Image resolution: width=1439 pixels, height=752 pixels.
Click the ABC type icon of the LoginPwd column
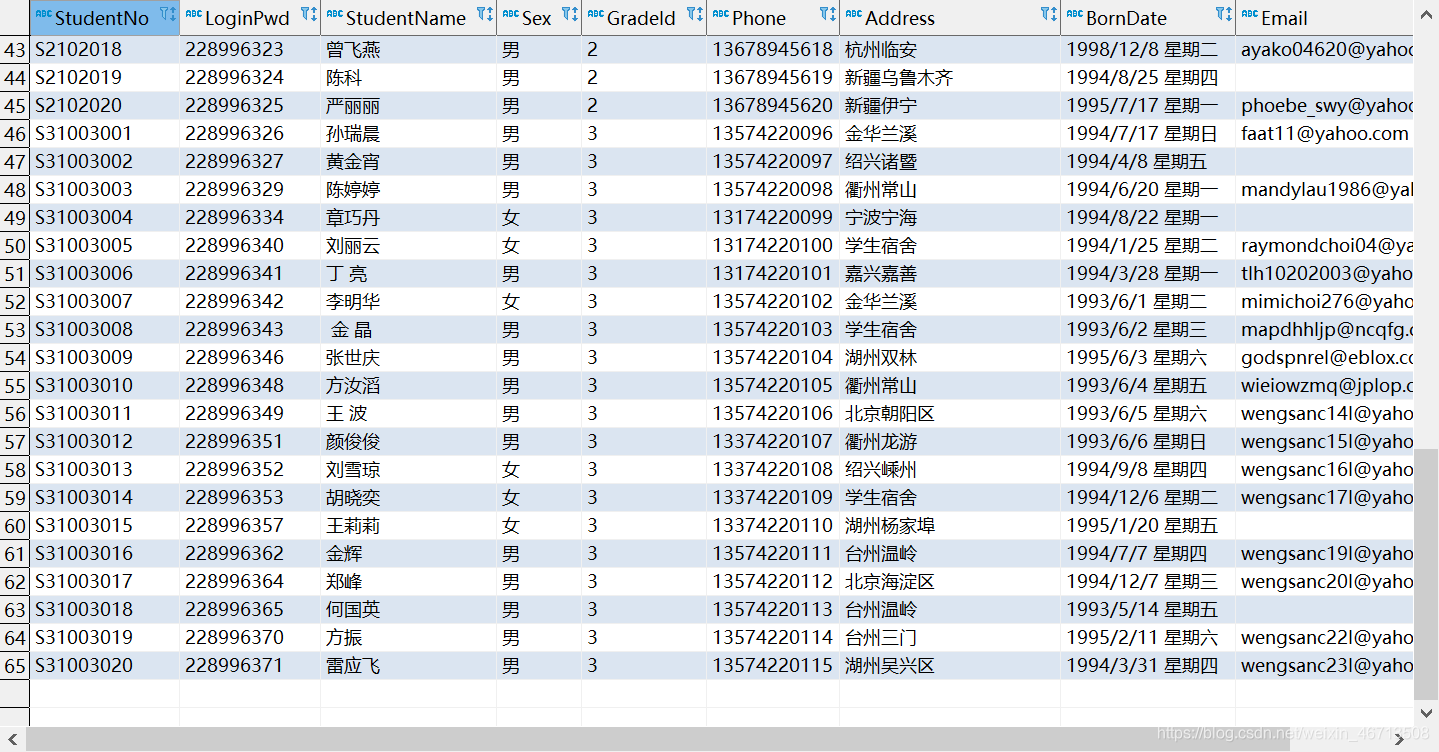[193, 15]
